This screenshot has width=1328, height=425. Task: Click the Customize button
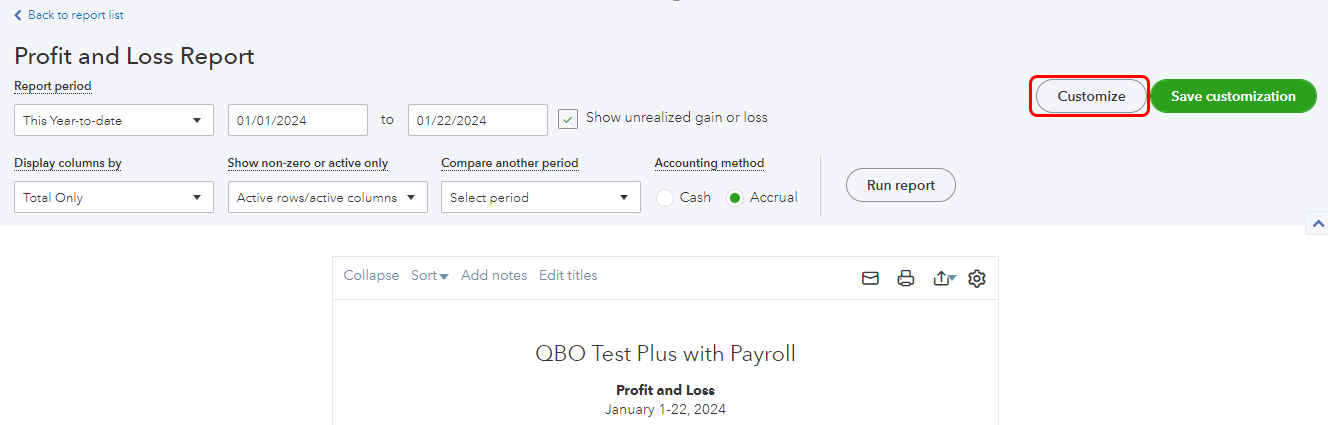coord(1091,97)
